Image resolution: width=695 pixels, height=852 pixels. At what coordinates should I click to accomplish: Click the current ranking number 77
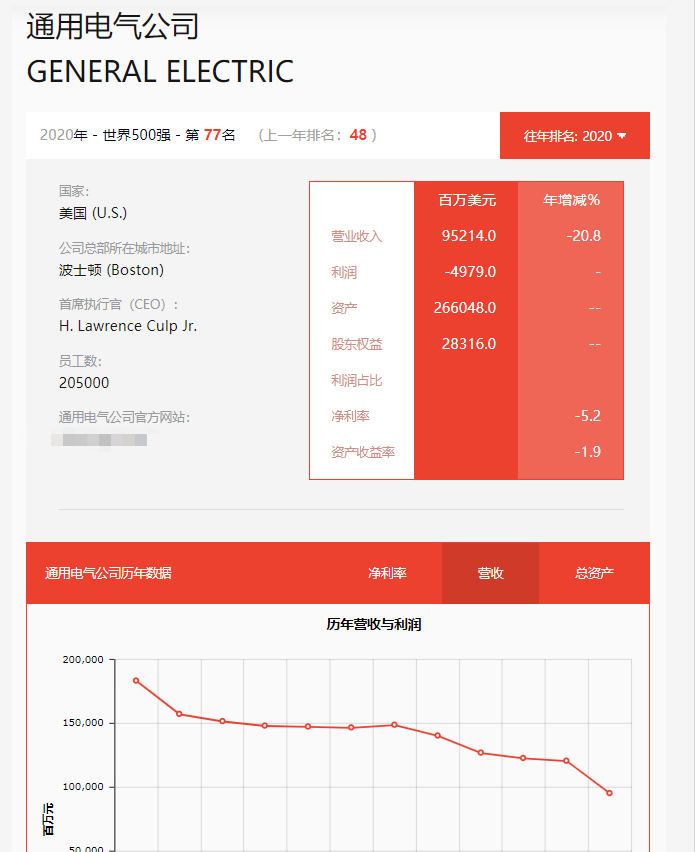coord(212,135)
